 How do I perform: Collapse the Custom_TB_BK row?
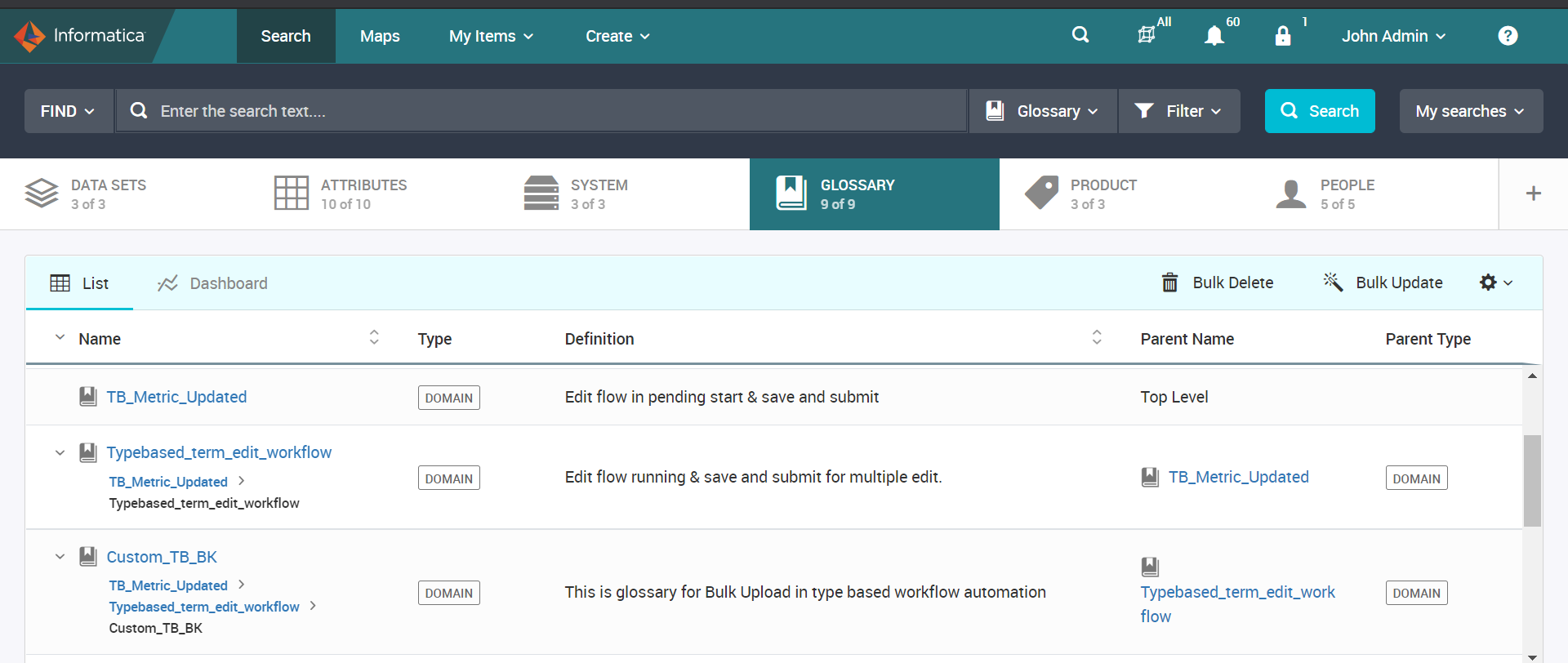coord(60,557)
